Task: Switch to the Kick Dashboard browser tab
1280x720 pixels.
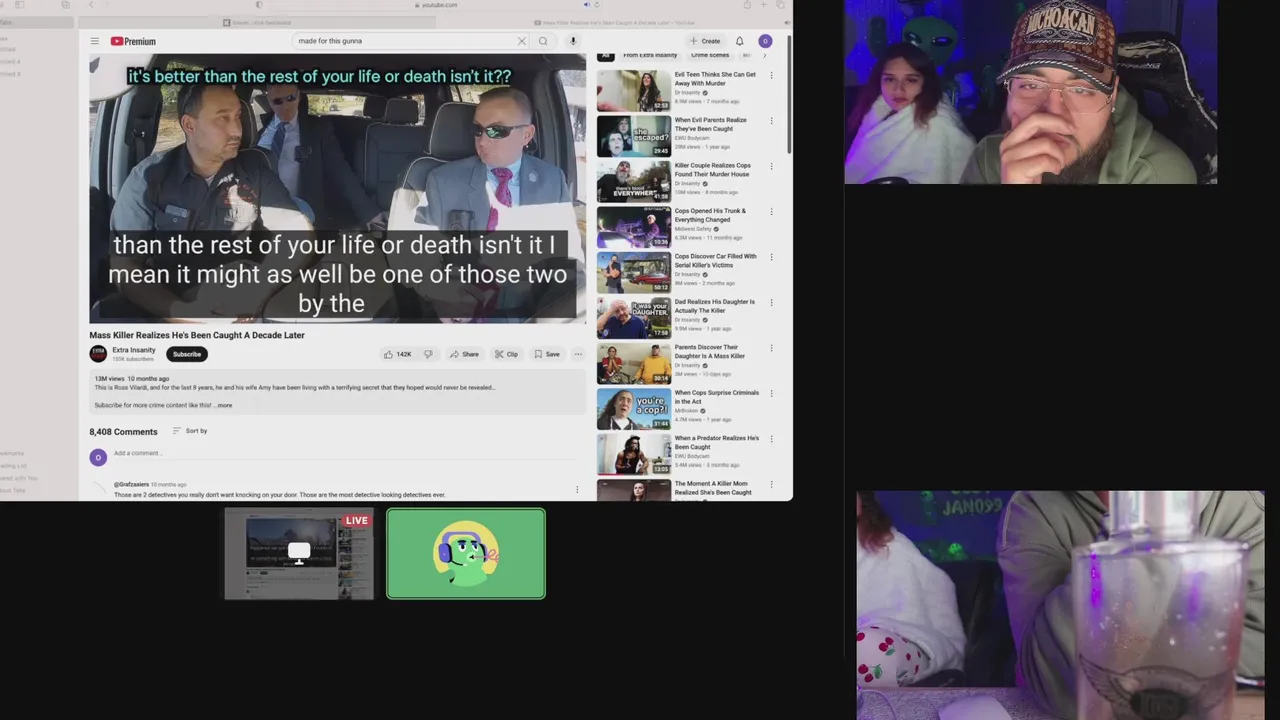Action: (258, 22)
